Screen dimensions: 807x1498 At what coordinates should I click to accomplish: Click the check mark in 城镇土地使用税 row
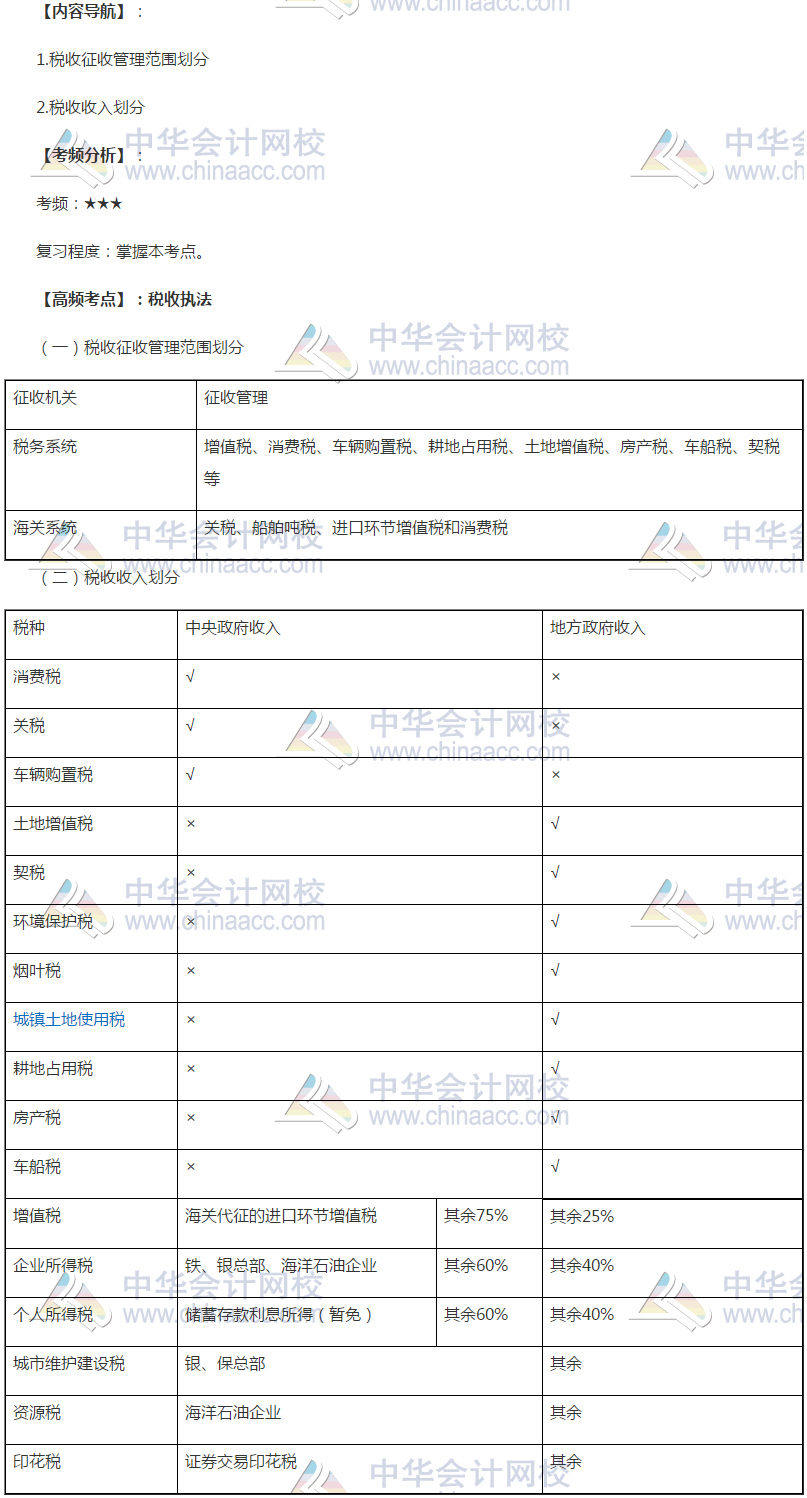pos(555,1020)
